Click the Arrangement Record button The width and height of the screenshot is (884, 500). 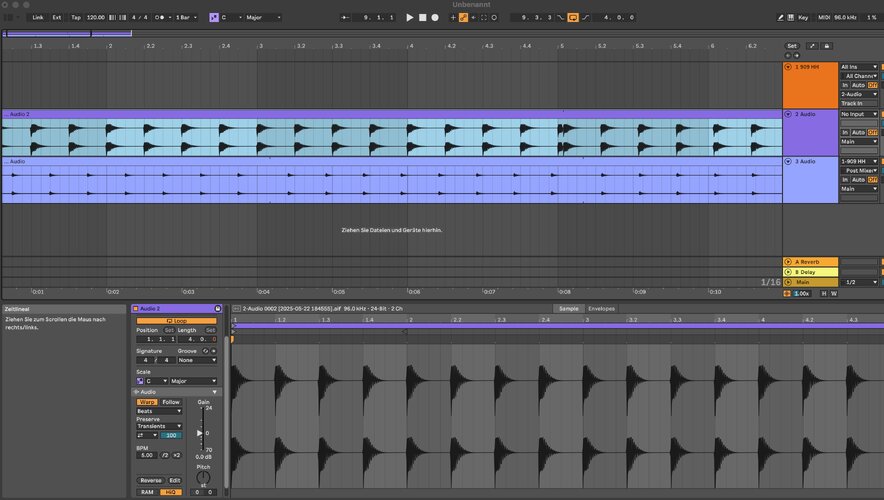[435, 17]
